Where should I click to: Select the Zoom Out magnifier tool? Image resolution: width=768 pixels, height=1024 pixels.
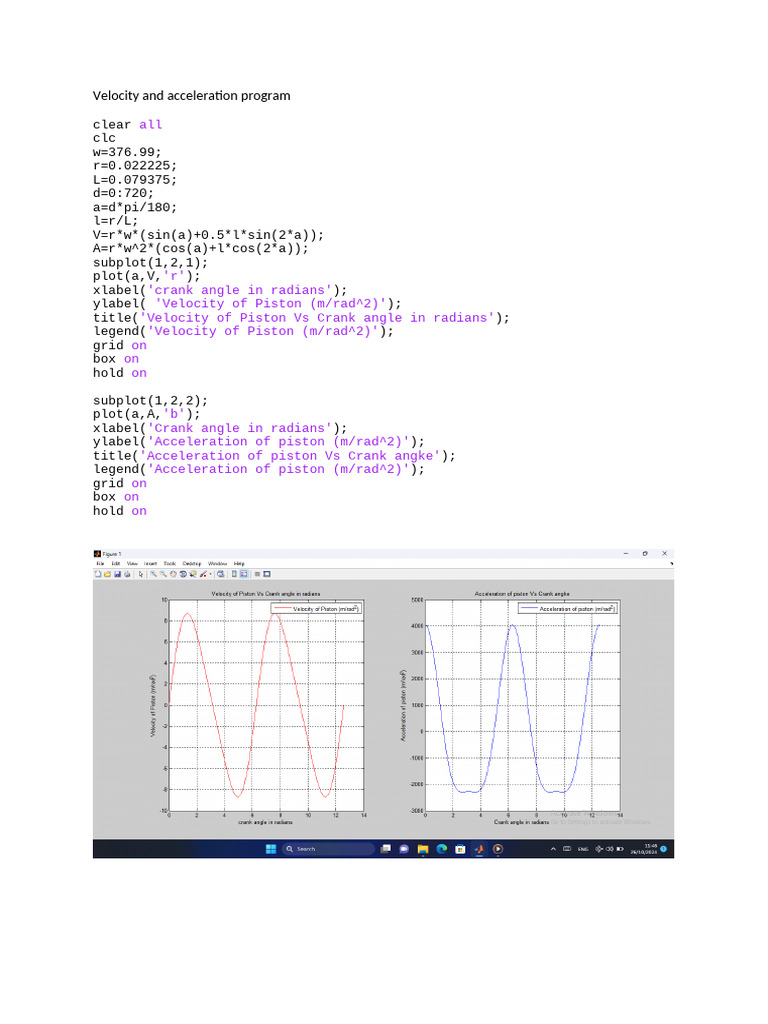163,574
